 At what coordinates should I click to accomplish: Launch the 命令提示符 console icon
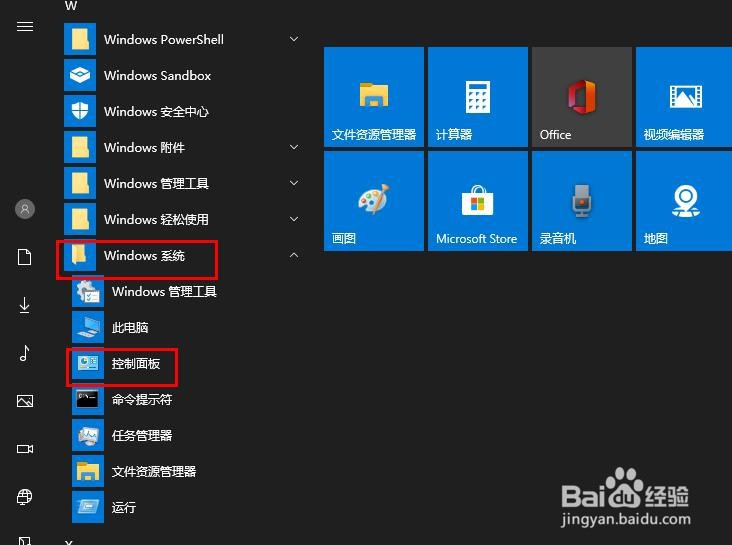click(x=88, y=399)
